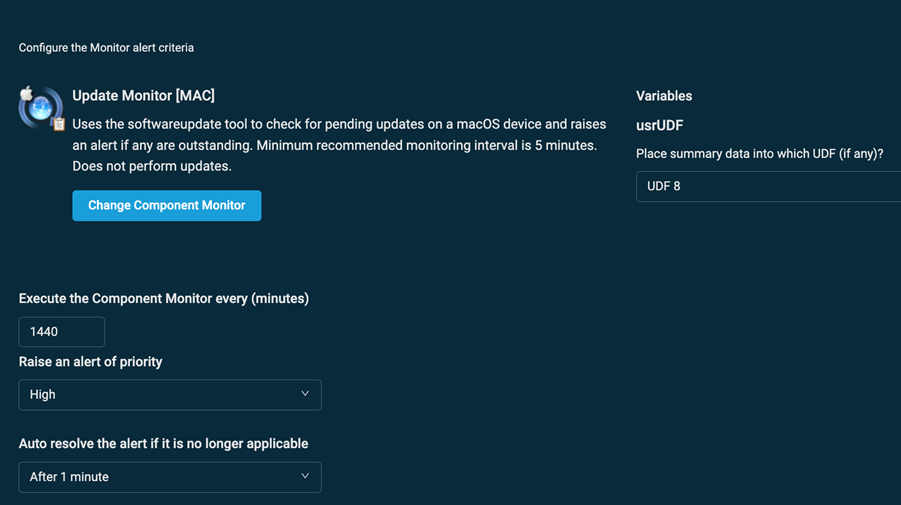This screenshot has height=505, width=901.
Task: Click the 'Place summary data into which UDF' label
Action: coord(759,154)
